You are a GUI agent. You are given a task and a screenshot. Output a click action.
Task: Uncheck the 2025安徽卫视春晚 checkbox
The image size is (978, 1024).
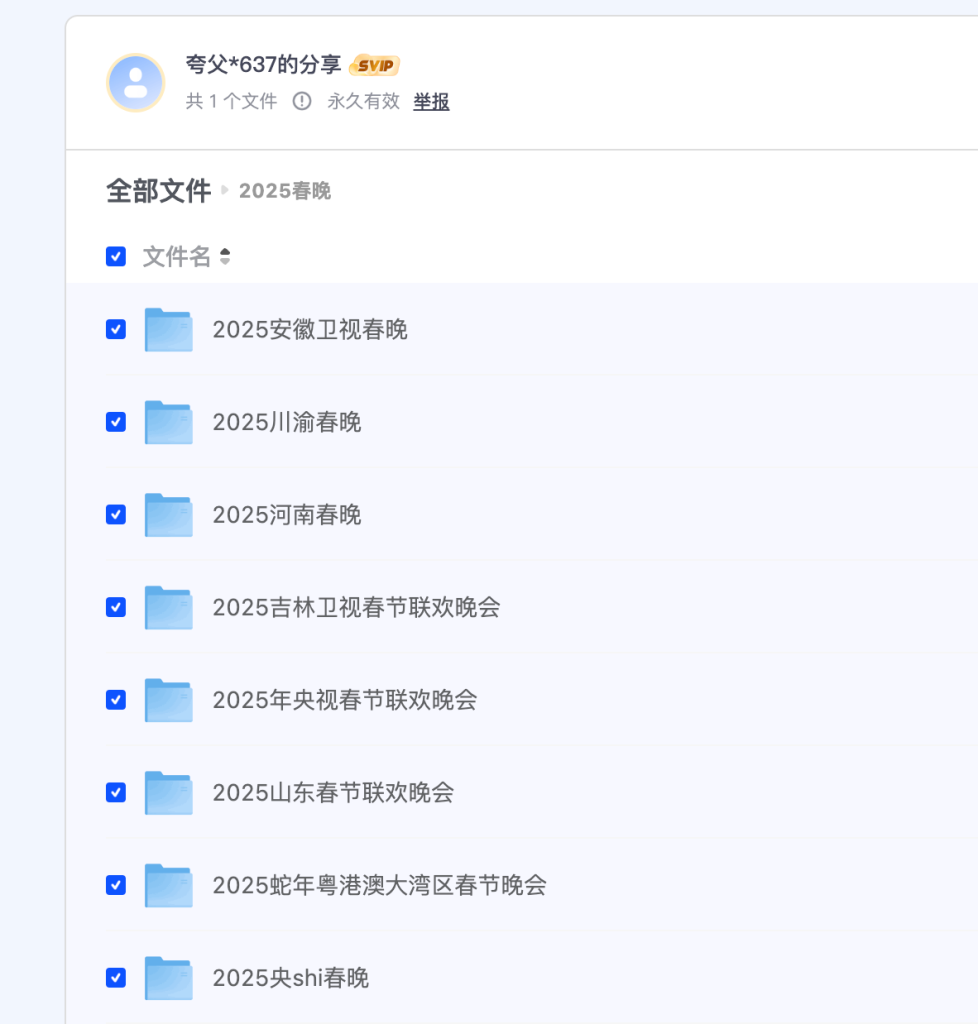click(116, 329)
